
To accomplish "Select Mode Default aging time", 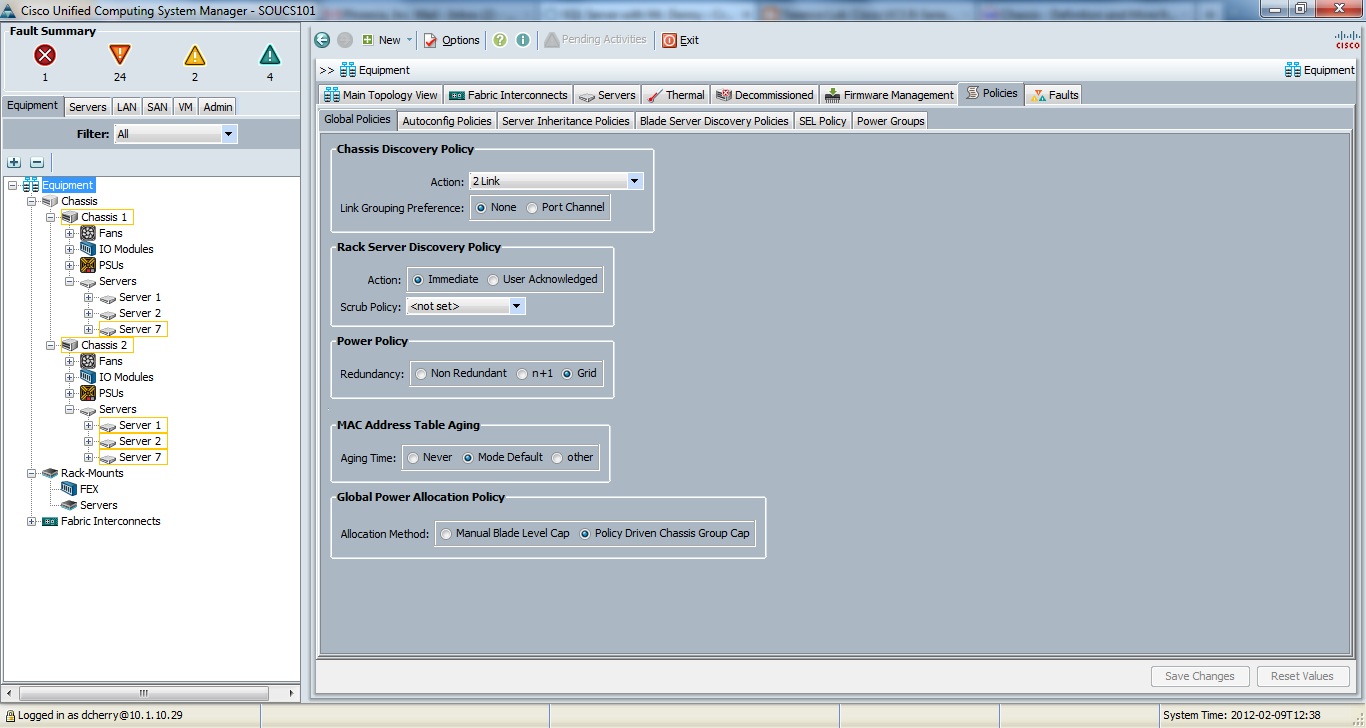I will click(468, 458).
